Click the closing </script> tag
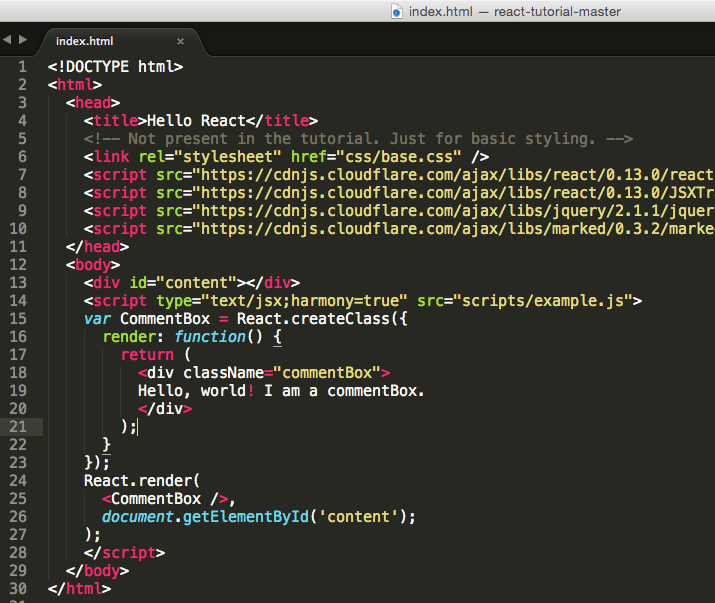The height and width of the screenshot is (603, 715). [x=124, y=553]
